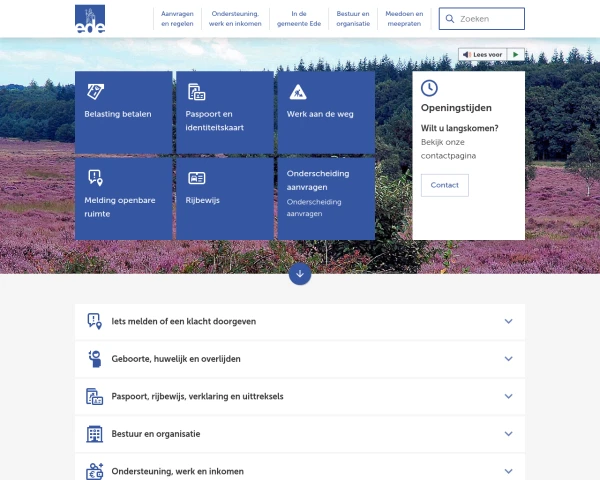Click the Openingstijden clock icon

coord(429,88)
